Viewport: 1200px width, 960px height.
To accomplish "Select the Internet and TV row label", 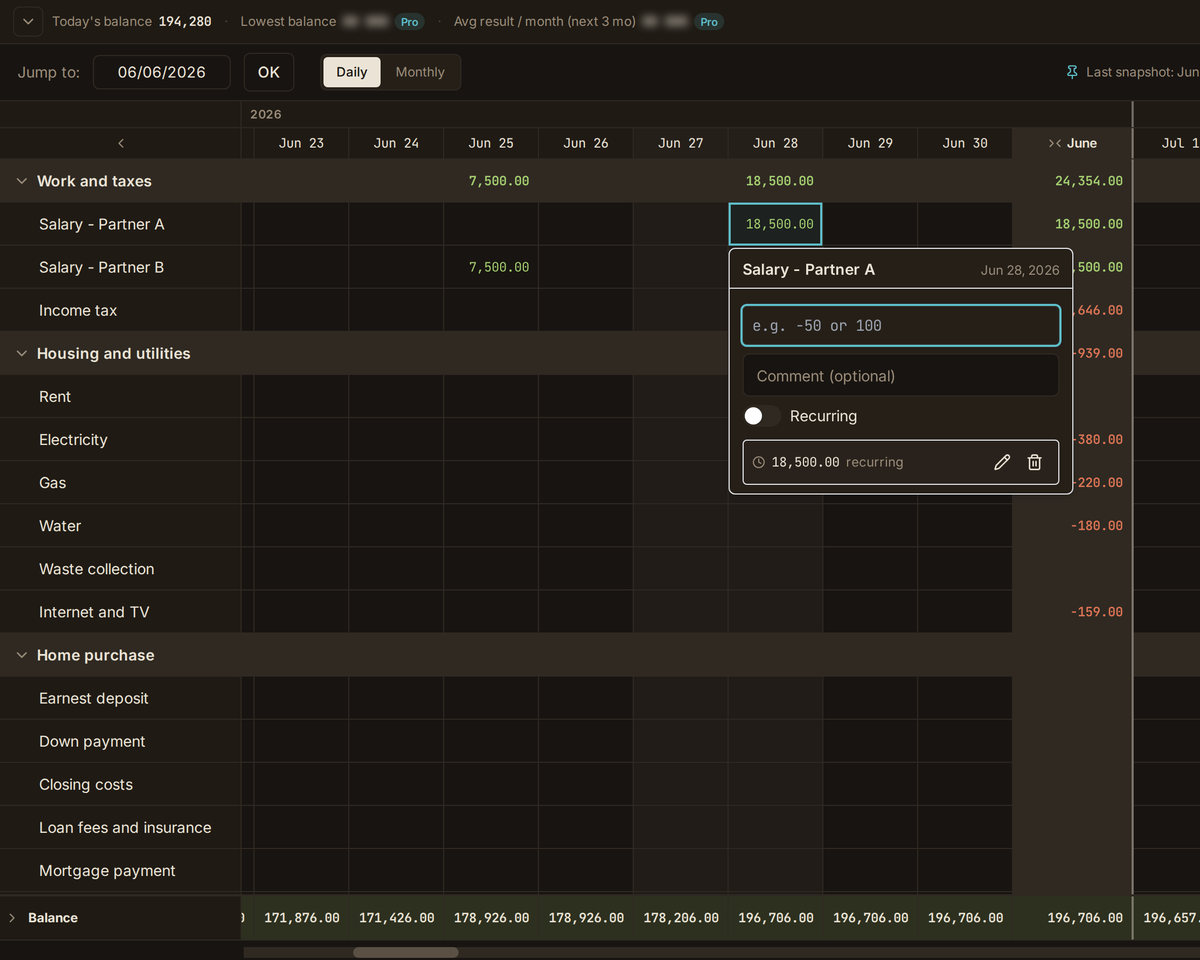I will 94,611.
